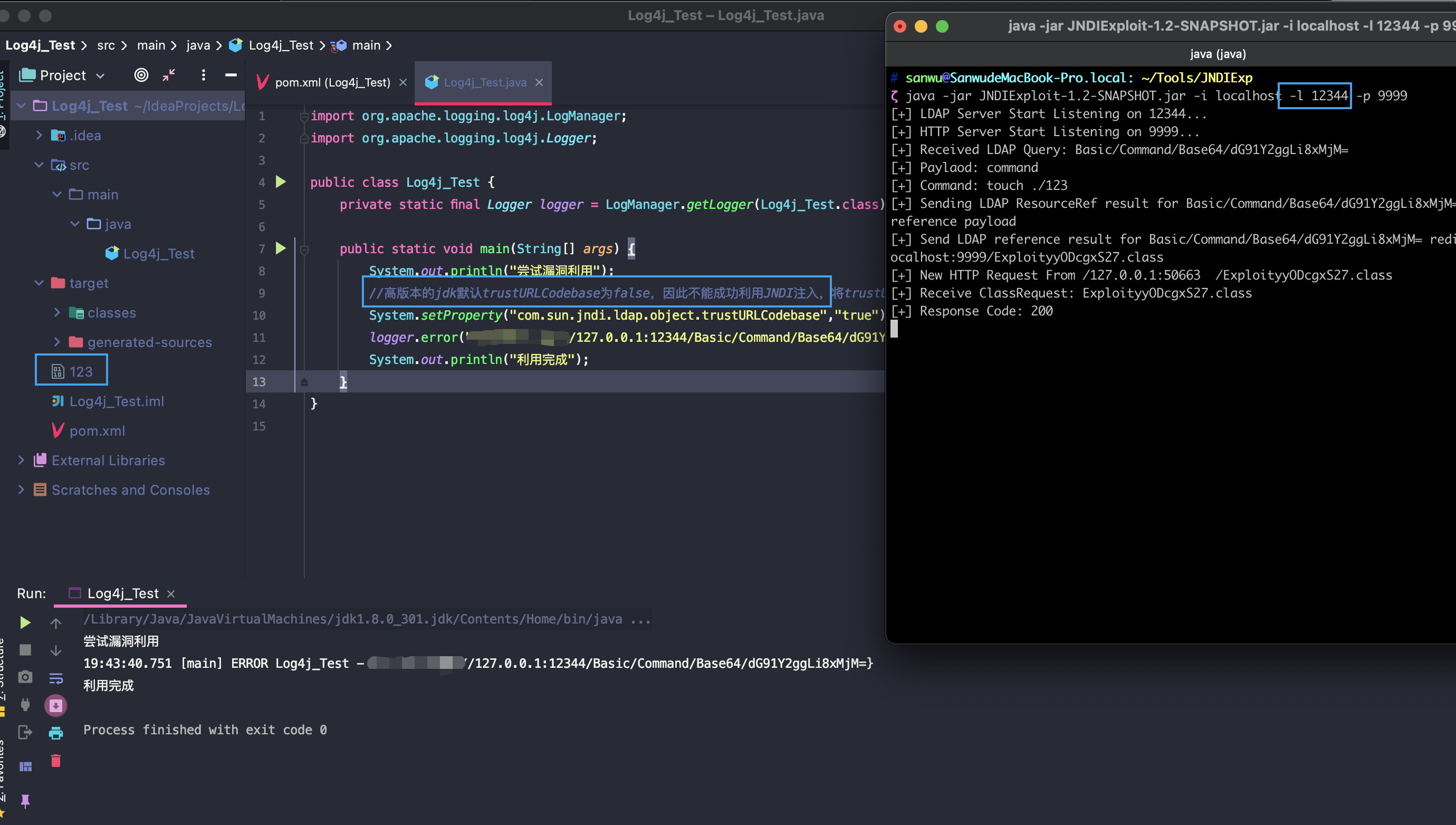1456x825 pixels.
Task: Collapse the src folder
Action: click(x=39, y=165)
